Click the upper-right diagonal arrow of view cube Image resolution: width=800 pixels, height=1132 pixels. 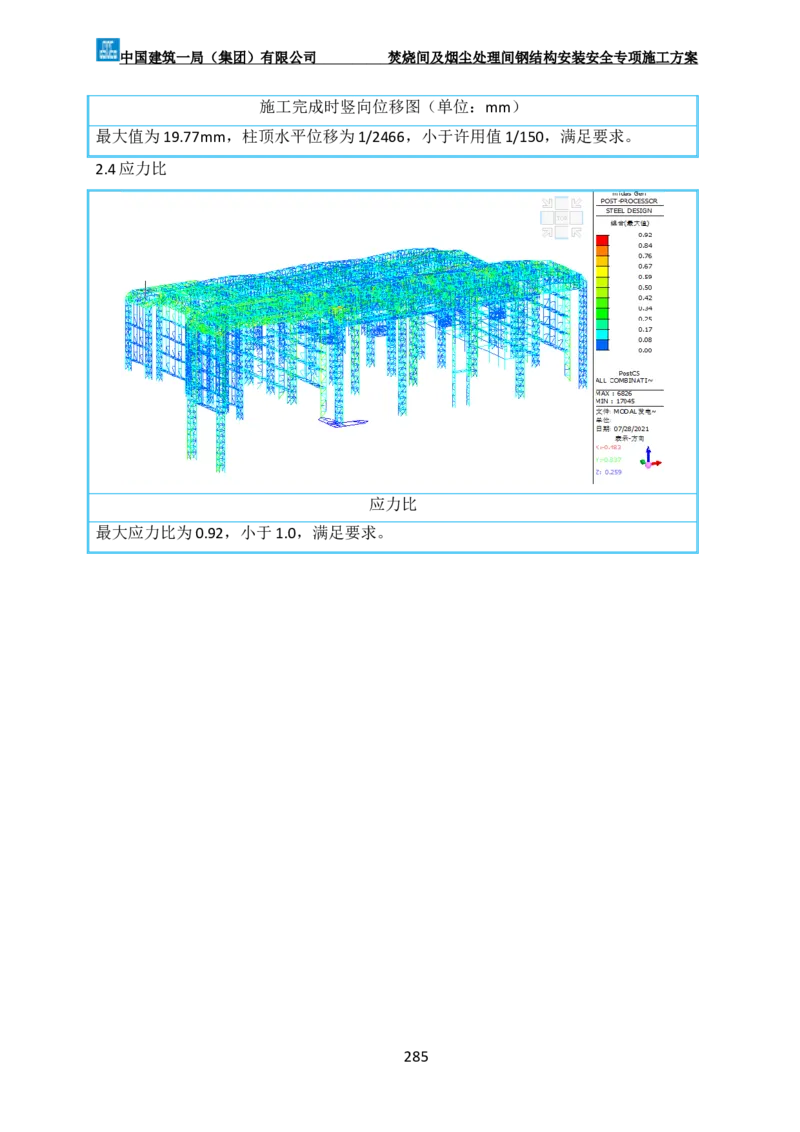[575, 203]
